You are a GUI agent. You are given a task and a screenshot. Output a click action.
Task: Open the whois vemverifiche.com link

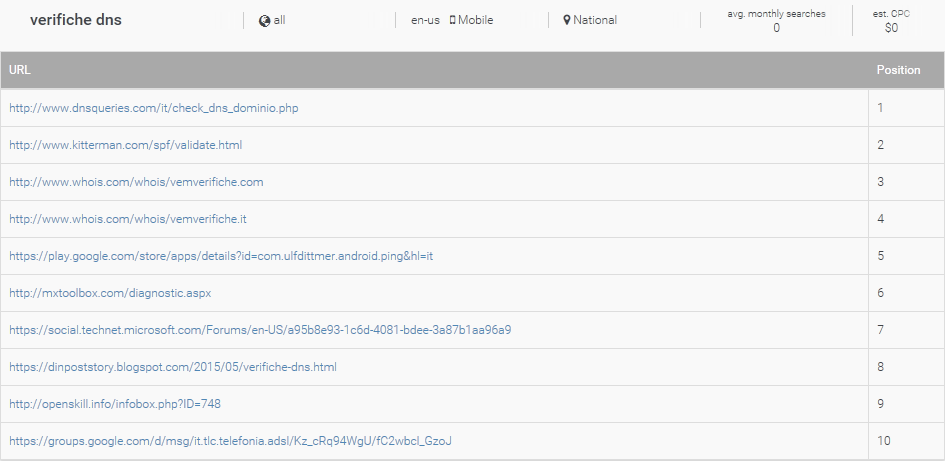136,182
